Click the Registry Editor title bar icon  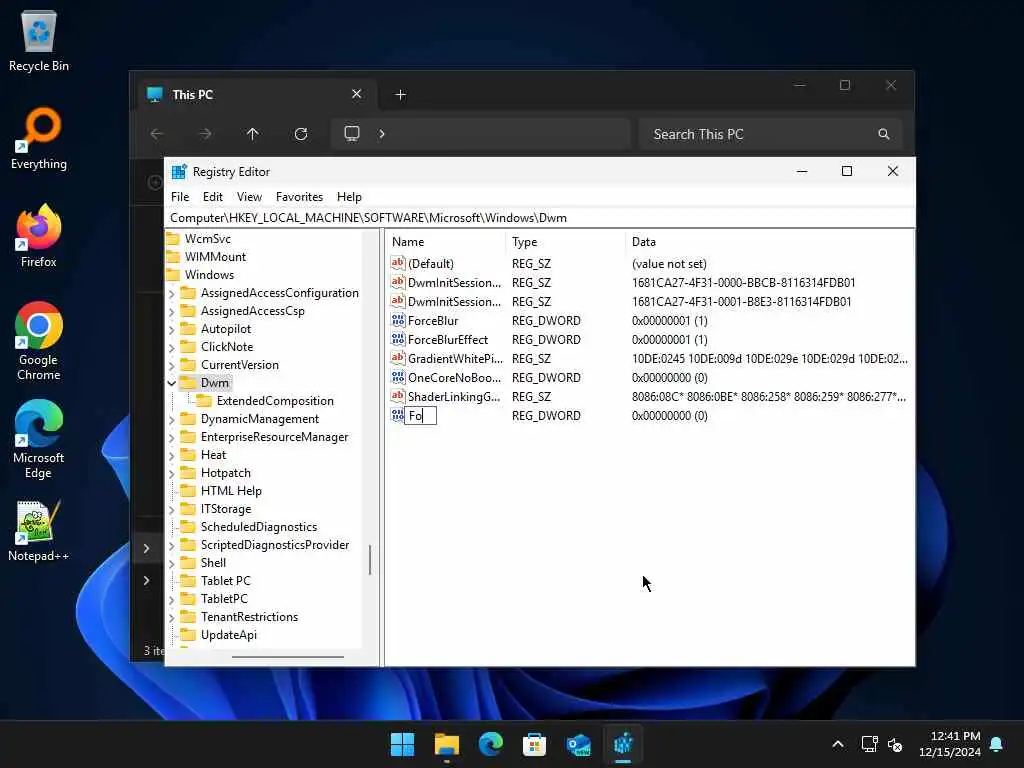[179, 172]
